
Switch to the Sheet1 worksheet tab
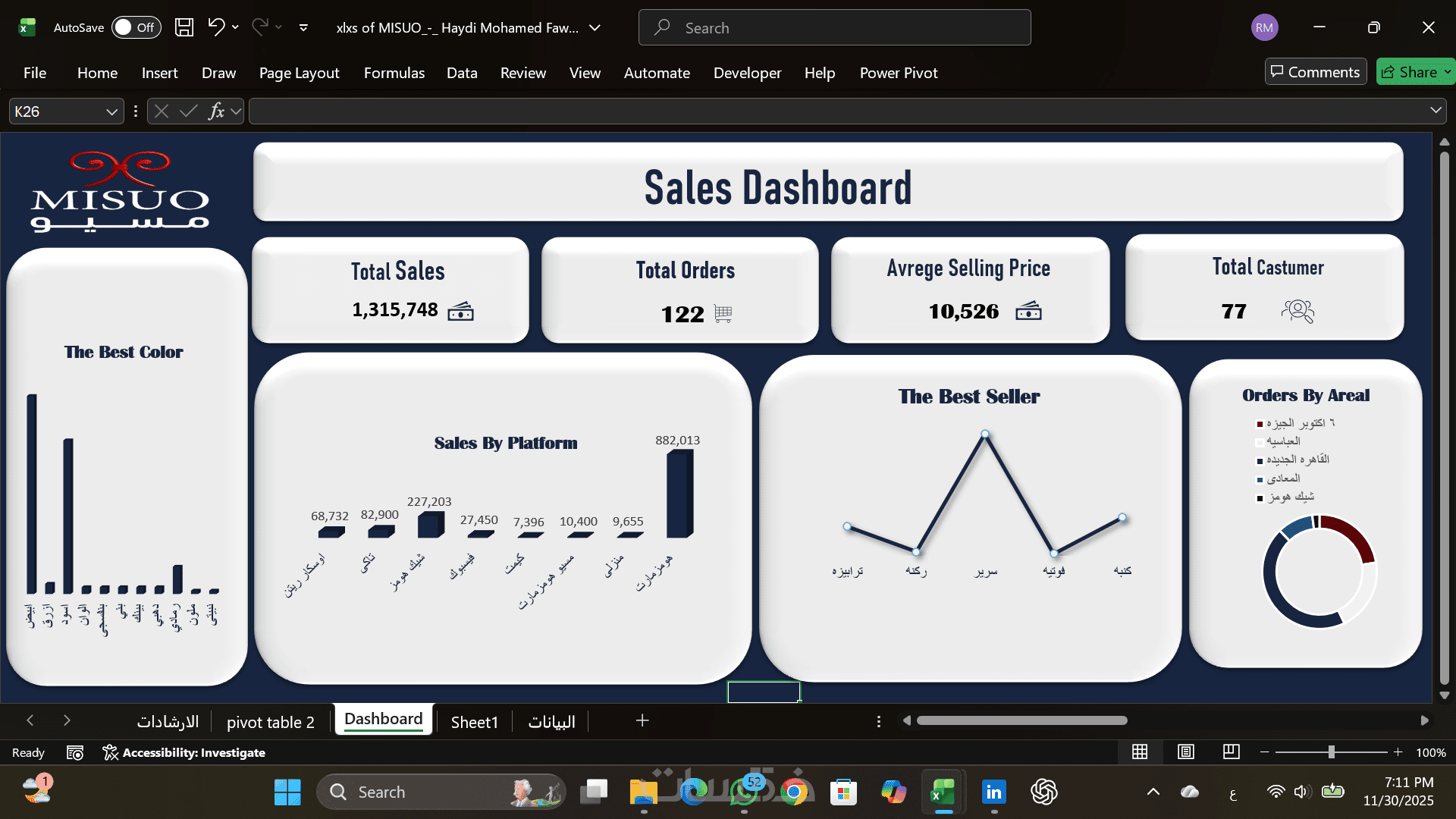coord(474,722)
